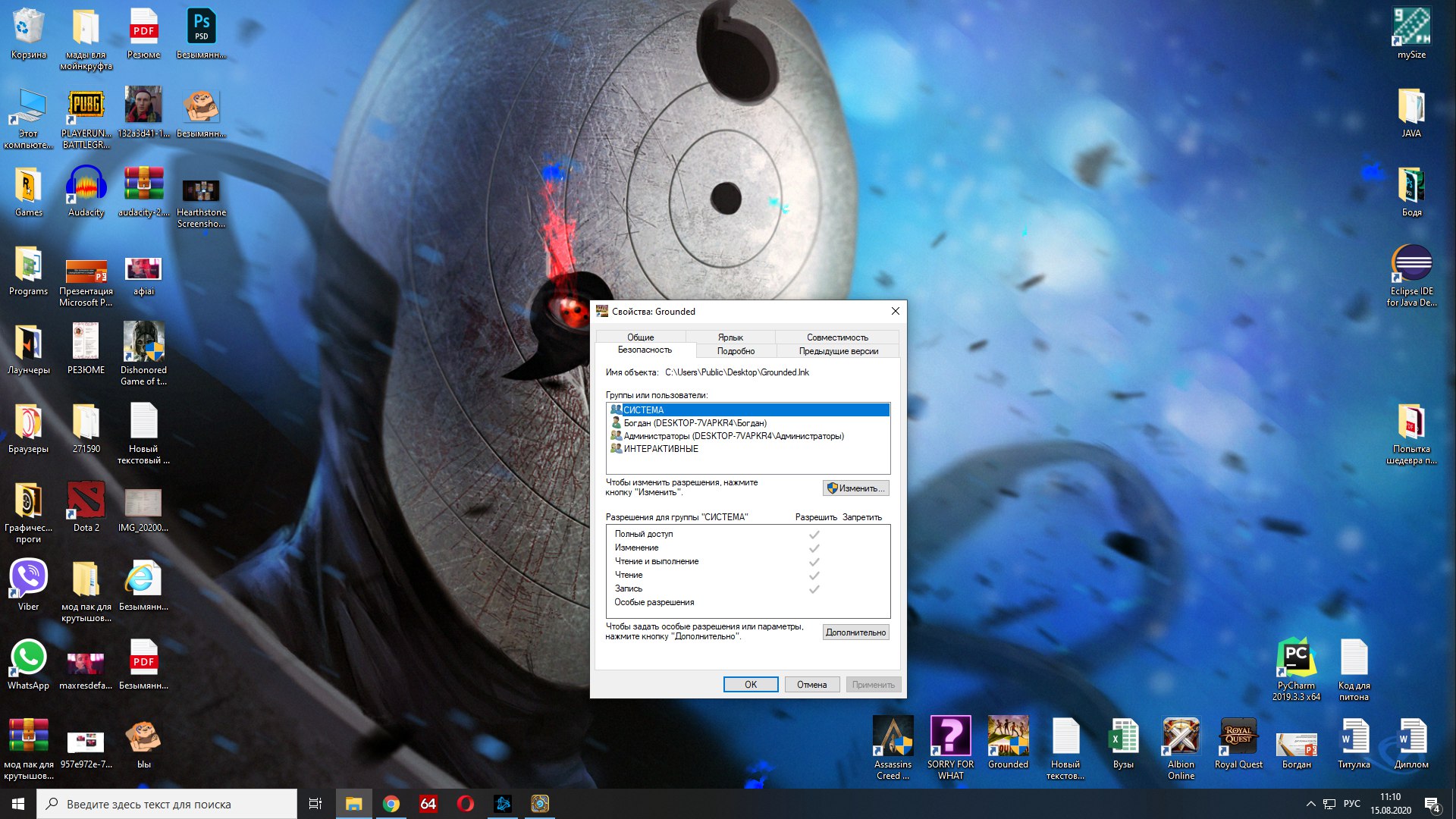
Task: Select ИНТЕРАКТИВНЫЕ in the groups list
Action: click(x=748, y=449)
